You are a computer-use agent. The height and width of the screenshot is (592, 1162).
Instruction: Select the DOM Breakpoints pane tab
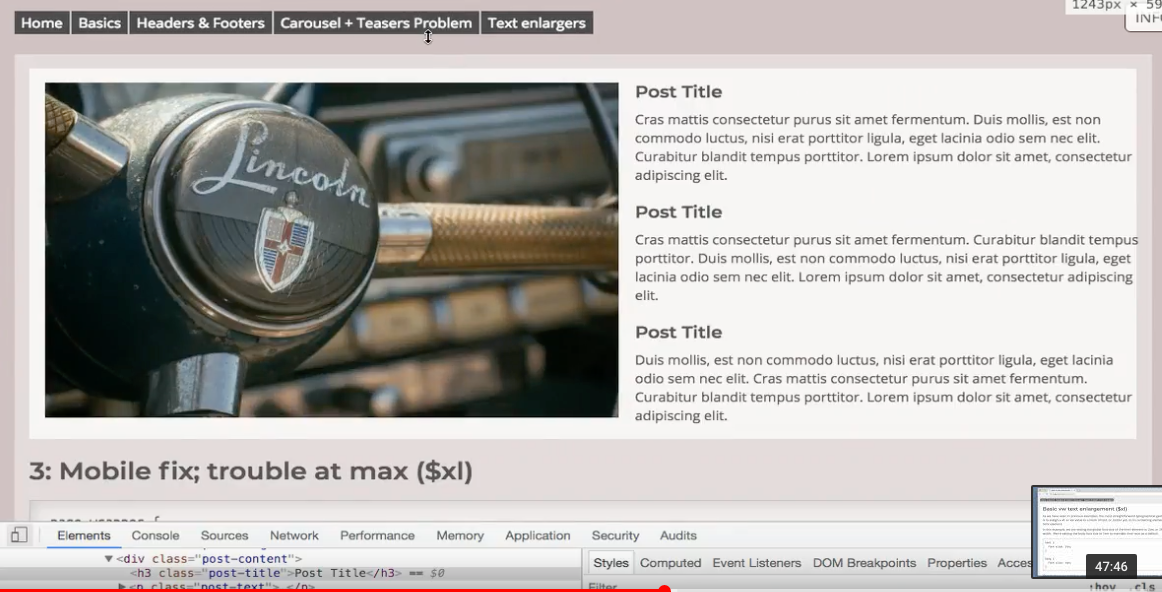click(x=864, y=563)
